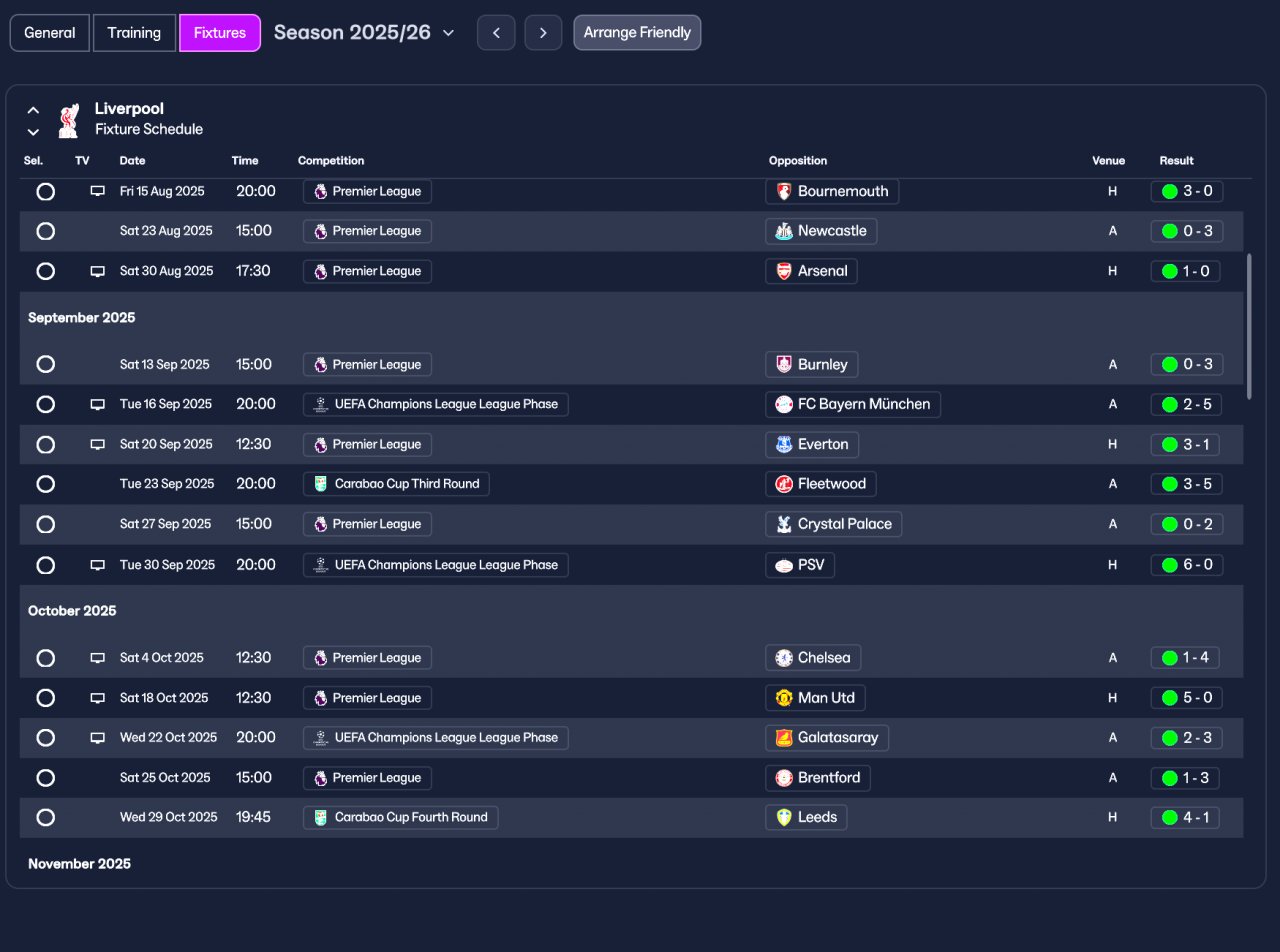
Task: Click the TV icon for Bayern München fixture
Action: click(98, 404)
